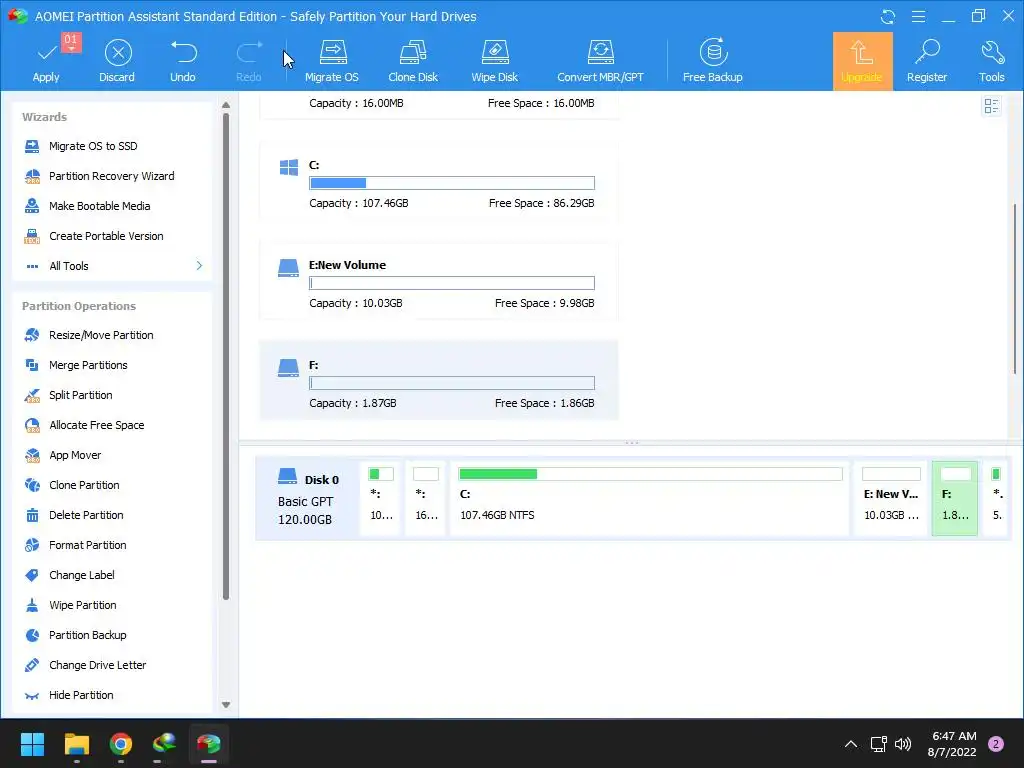
Task: Open File Explorer from taskbar
Action: [x=76, y=744]
